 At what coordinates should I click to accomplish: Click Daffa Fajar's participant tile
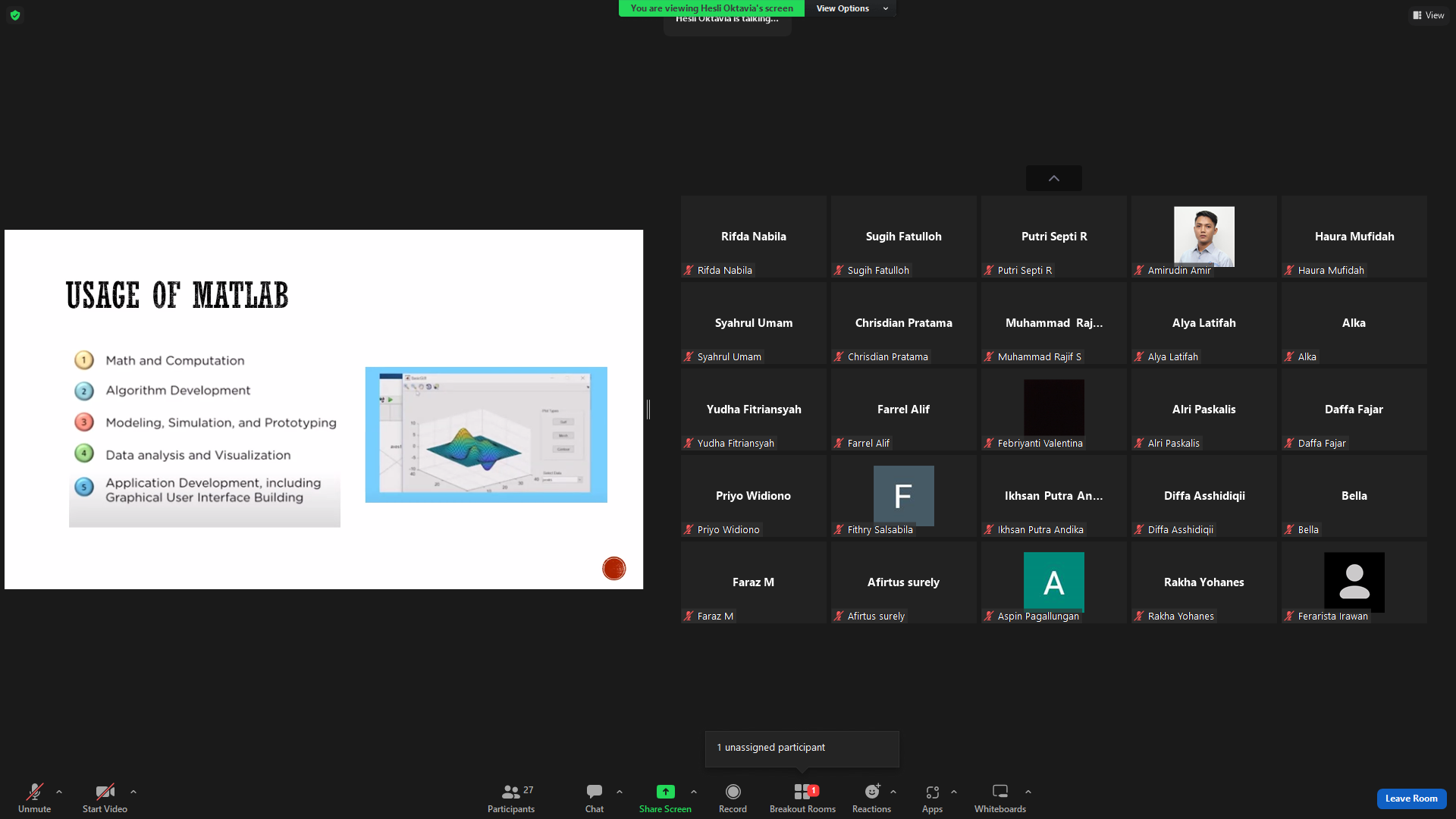pyautogui.click(x=1354, y=409)
